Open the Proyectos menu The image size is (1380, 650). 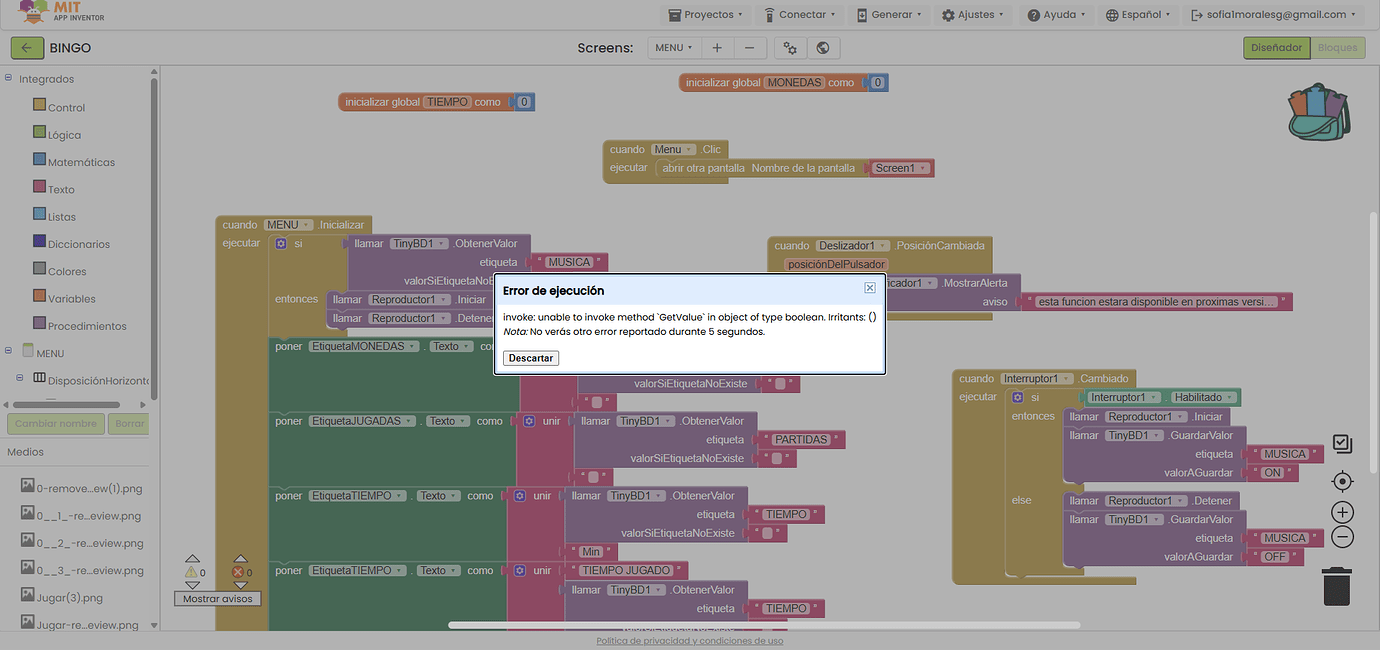(706, 15)
